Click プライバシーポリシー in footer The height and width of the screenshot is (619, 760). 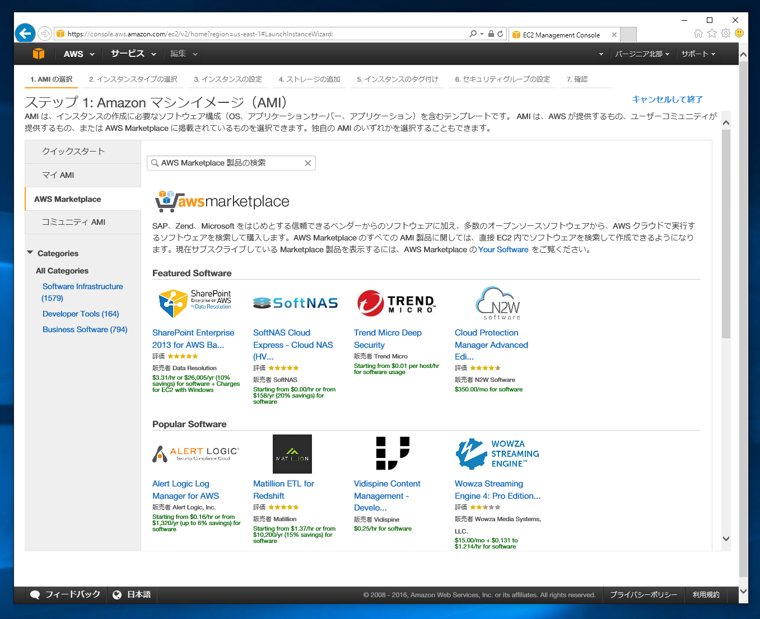pos(643,595)
